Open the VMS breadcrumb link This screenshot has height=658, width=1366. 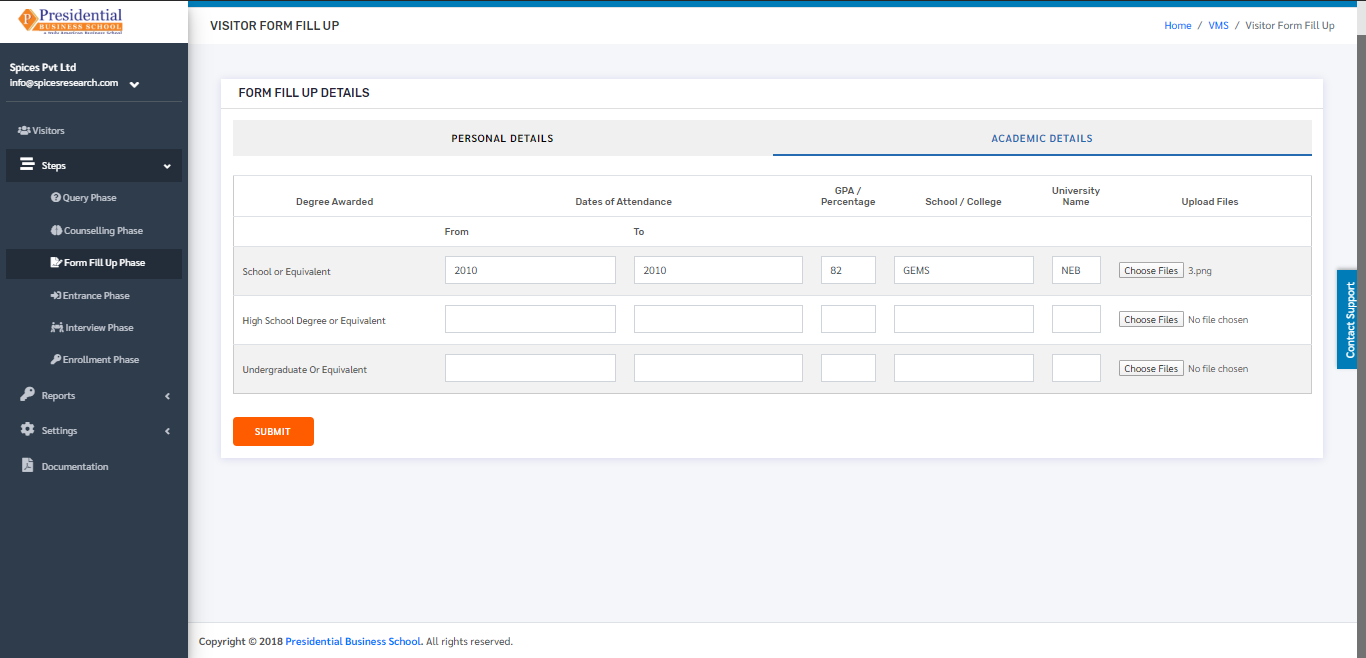1218,25
